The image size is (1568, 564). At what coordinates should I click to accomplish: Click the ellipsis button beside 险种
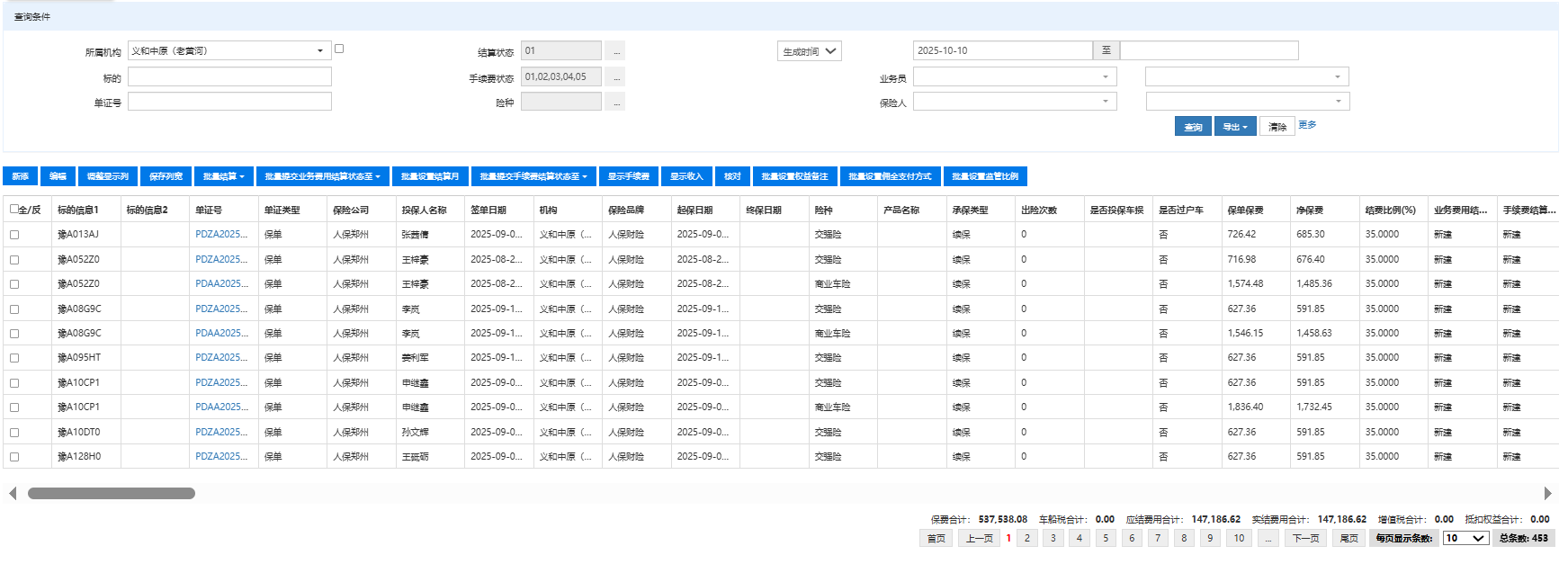(x=614, y=103)
